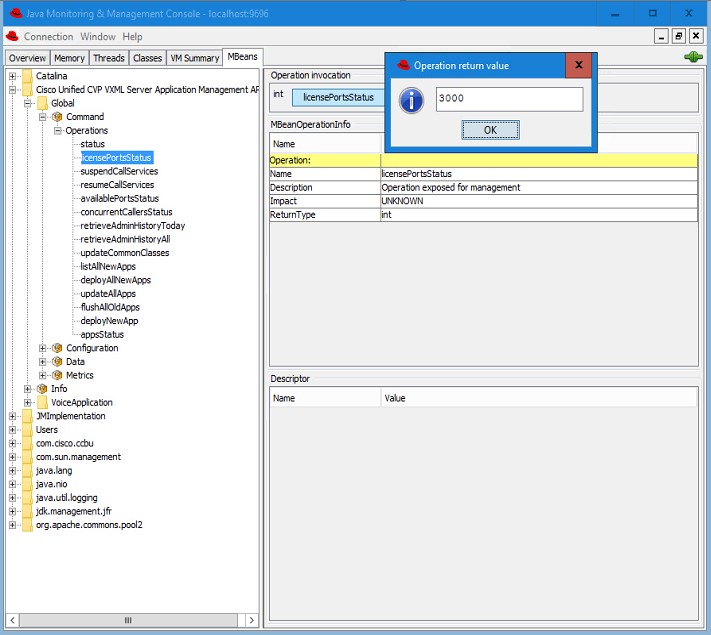Collapse the Cisco Unified CVP VXML Server node
711x635 pixels.
(x=12, y=90)
